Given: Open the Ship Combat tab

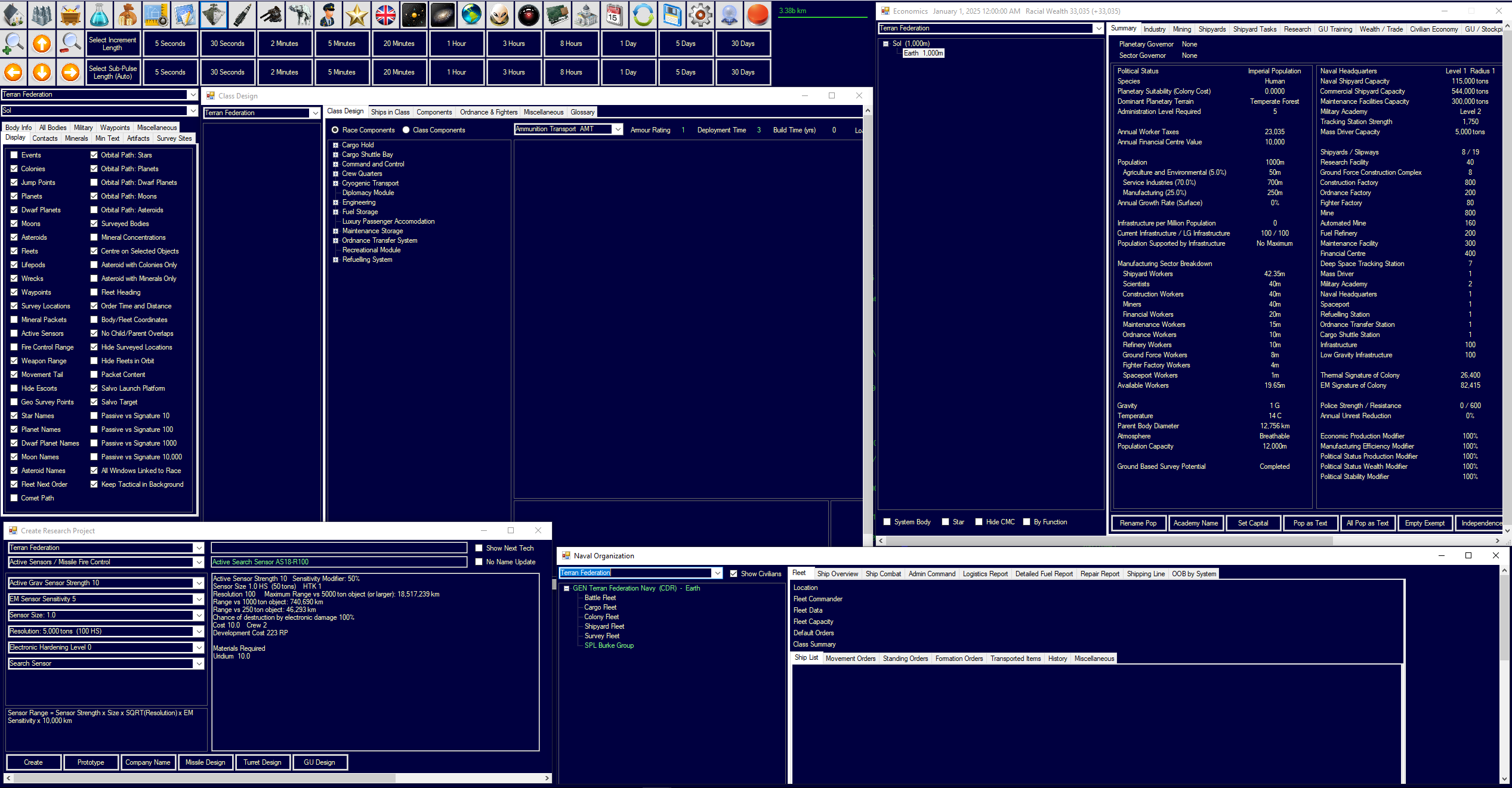Looking at the screenshot, I should tap(883, 574).
